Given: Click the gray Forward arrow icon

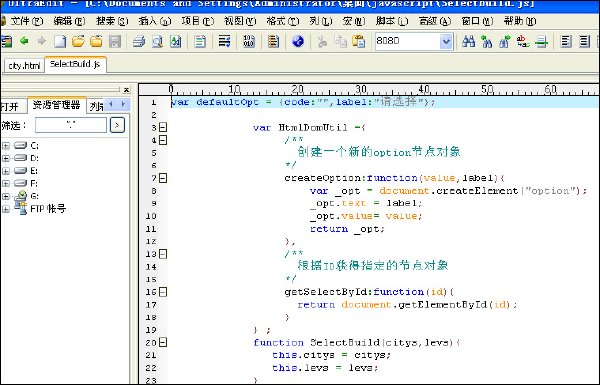Looking at the screenshot, I should 41,41.
